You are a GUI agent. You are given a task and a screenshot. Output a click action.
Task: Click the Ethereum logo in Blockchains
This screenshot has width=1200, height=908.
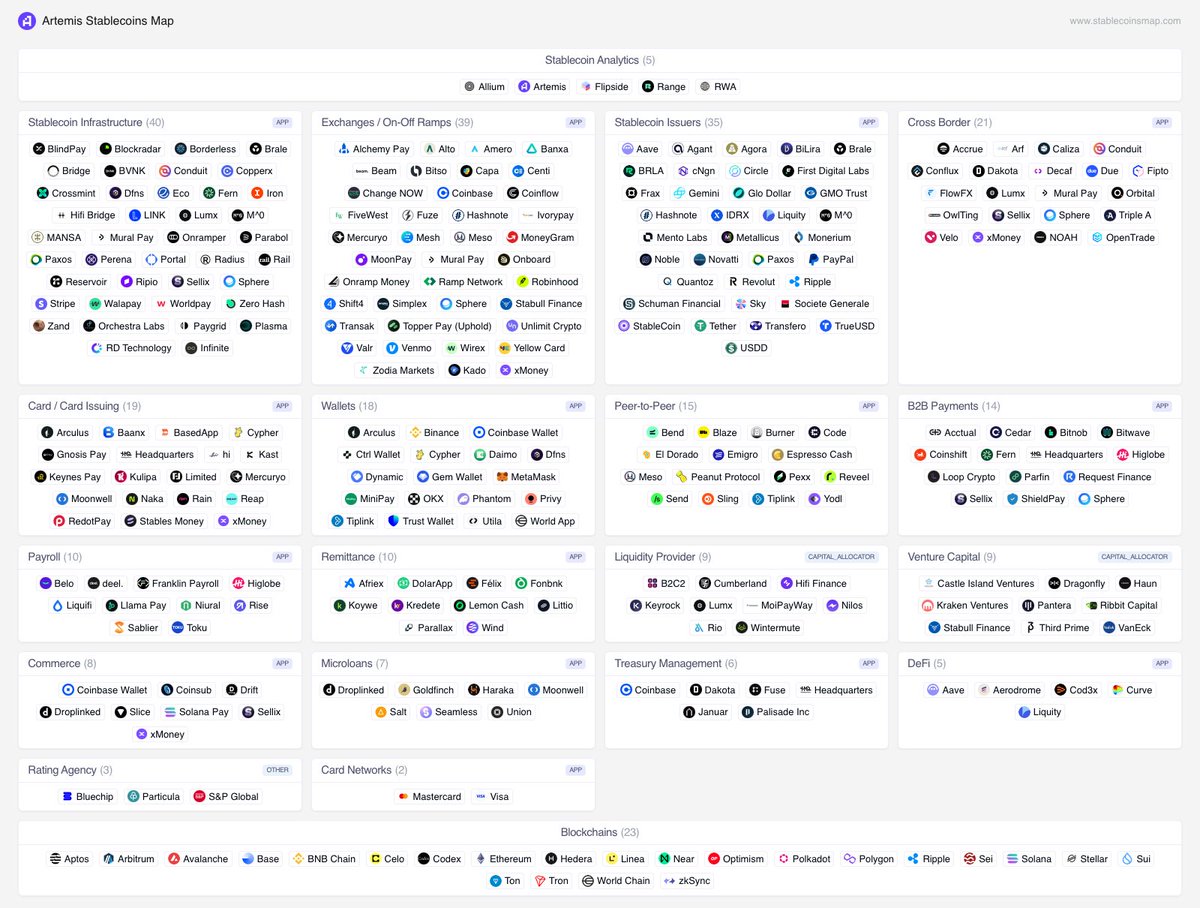(x=480, y=859)
